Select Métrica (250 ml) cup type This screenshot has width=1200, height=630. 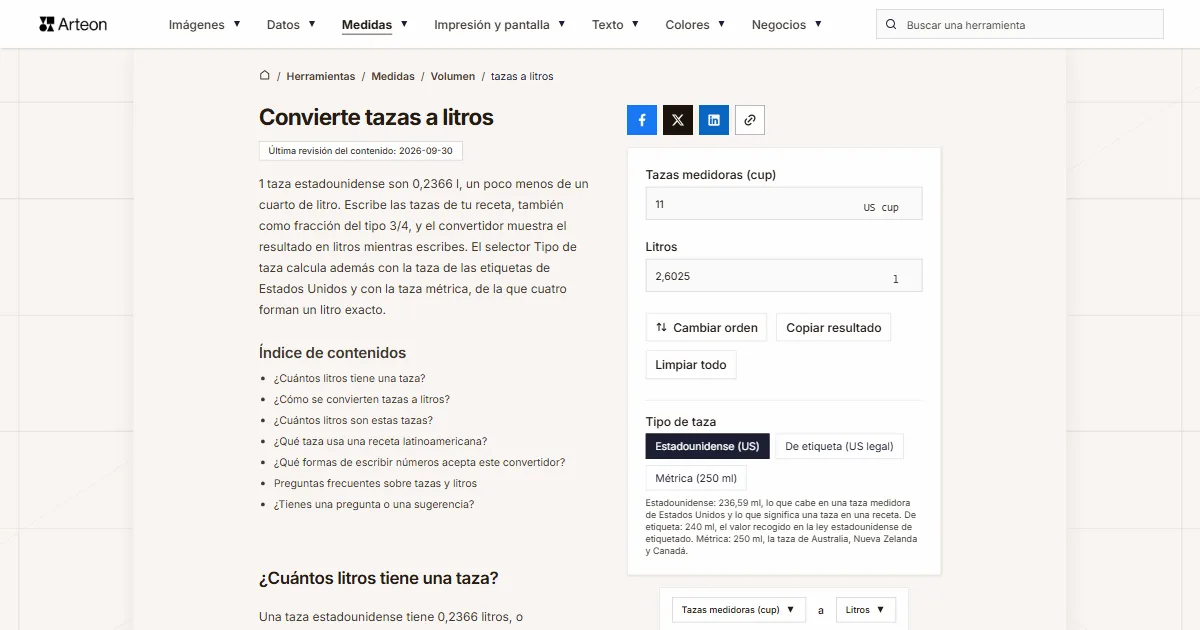(696, 478)
